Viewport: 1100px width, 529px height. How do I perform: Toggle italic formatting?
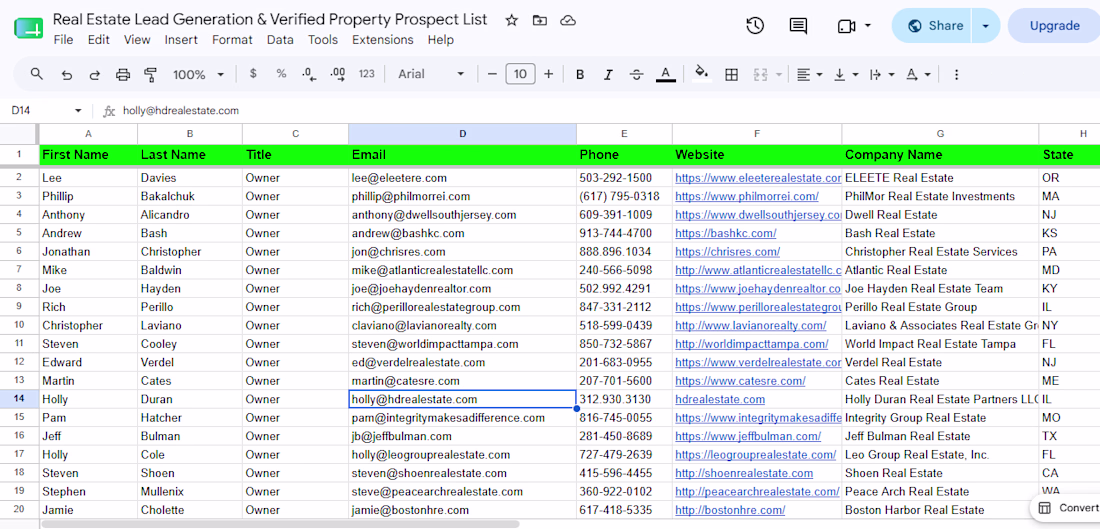(608, 74)
